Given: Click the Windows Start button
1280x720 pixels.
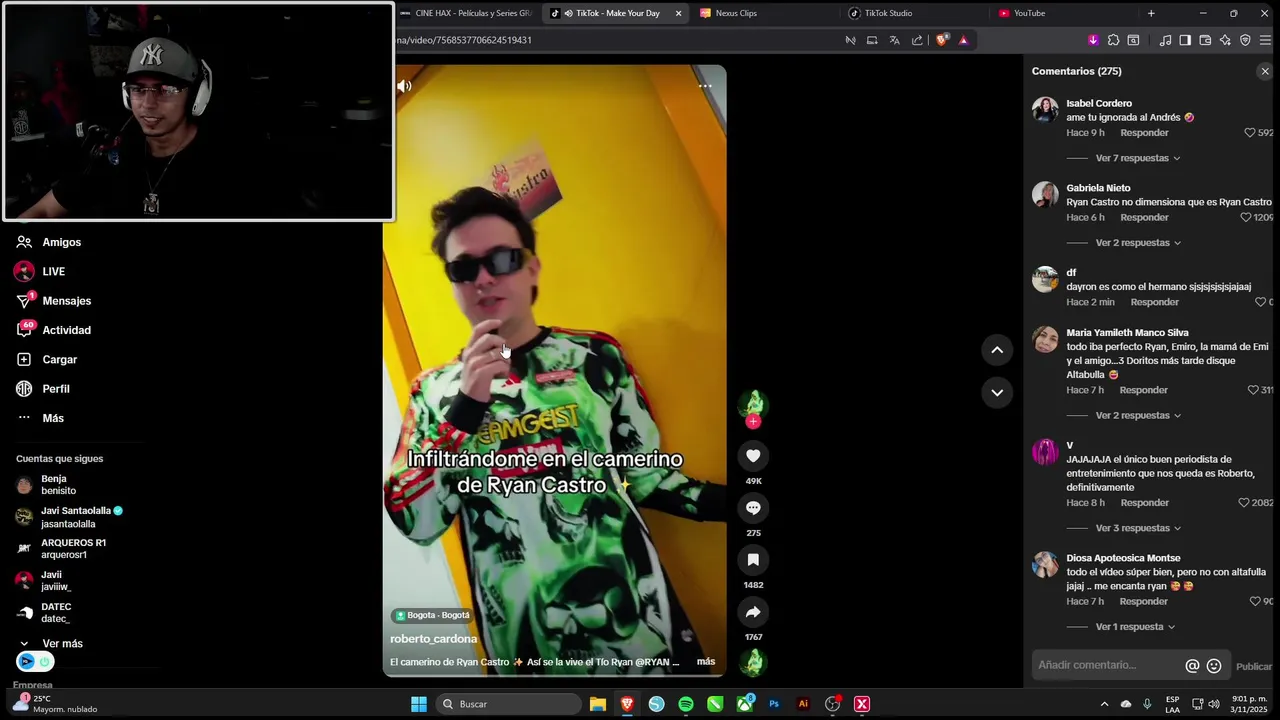Looking at the screenshot, I should coord(419,704).
